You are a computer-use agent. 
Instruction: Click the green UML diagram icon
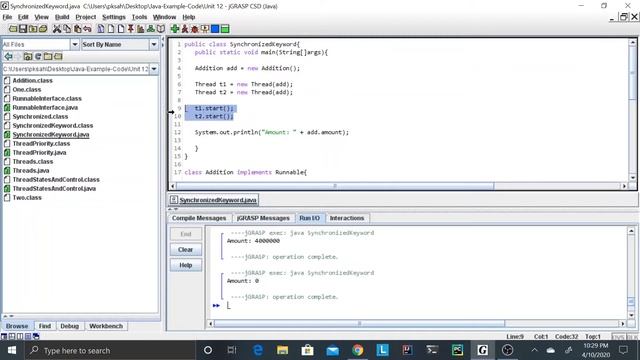tap(151, 29)
